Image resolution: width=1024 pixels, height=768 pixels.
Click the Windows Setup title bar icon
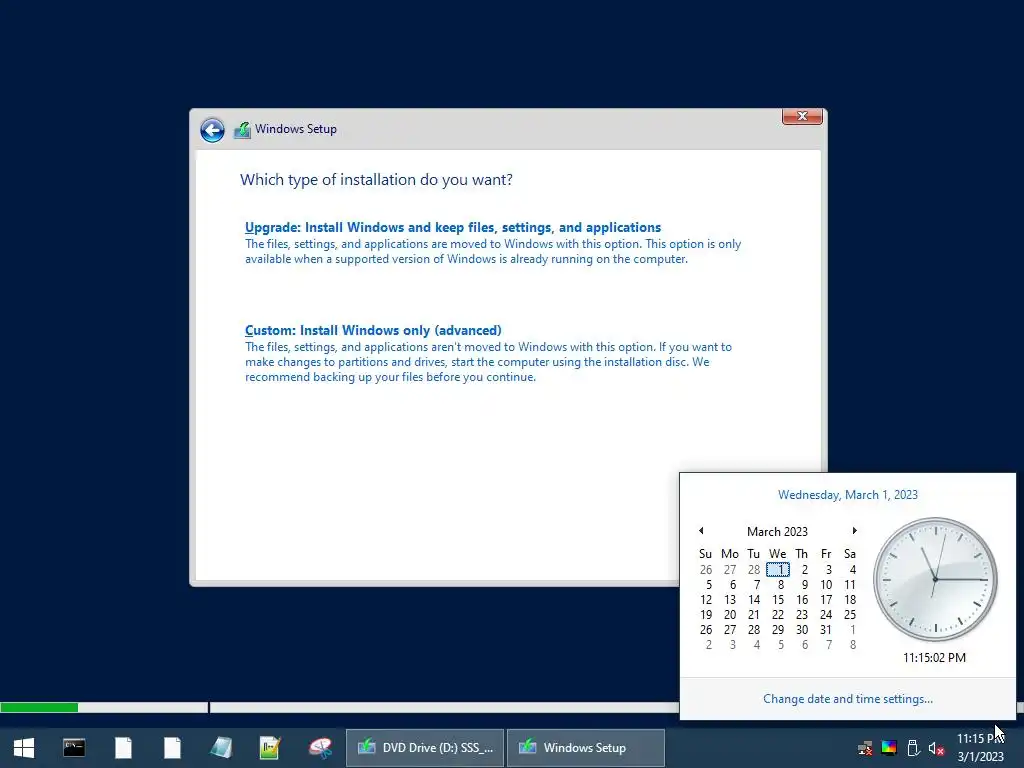(x=242, y=130)
